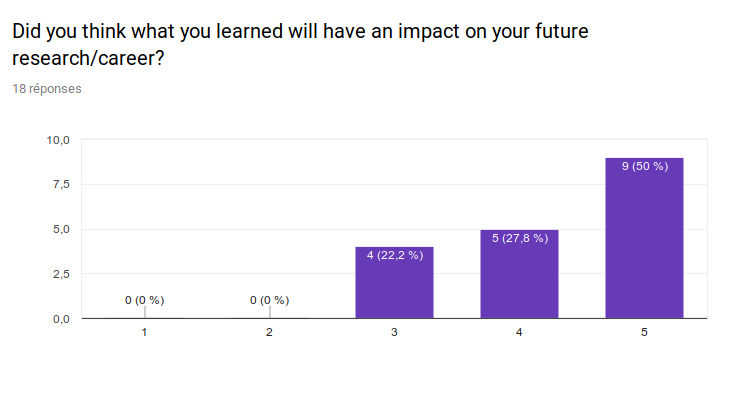Click x-axis label 5
734x399 pixels.
(x=644, y=332)
